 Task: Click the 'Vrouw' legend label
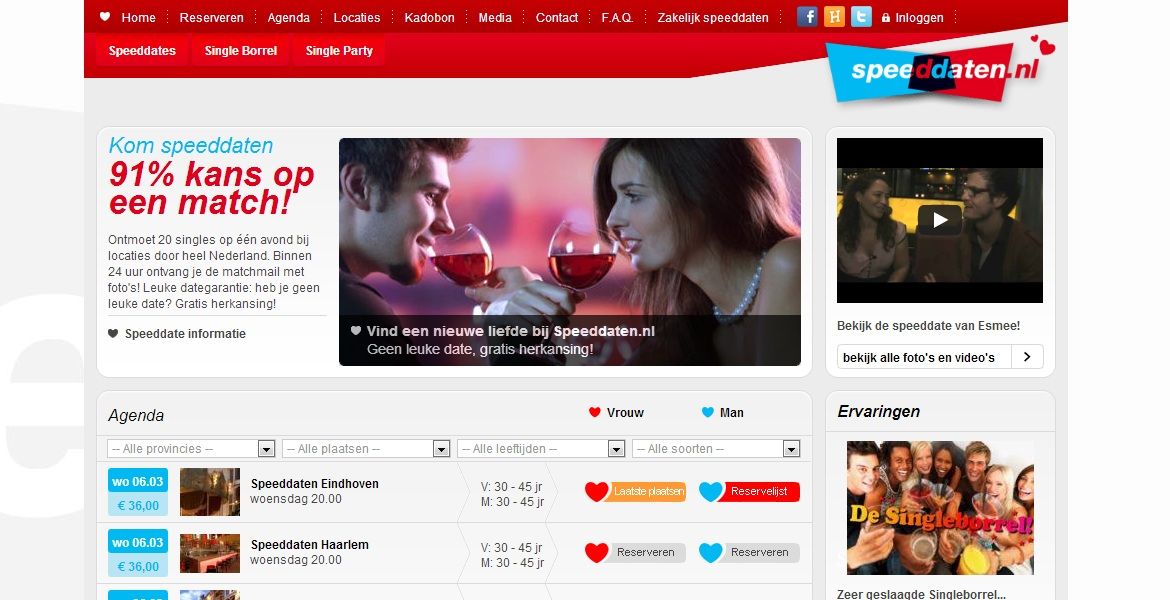pyautogui.click(x=625, y=413)
